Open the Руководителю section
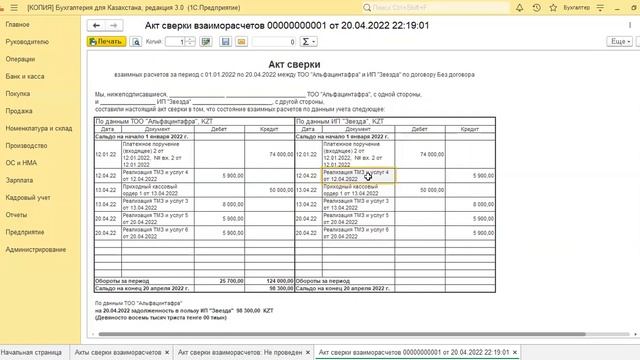The height and width of the screenshot is (360, 640). (27, 42)
